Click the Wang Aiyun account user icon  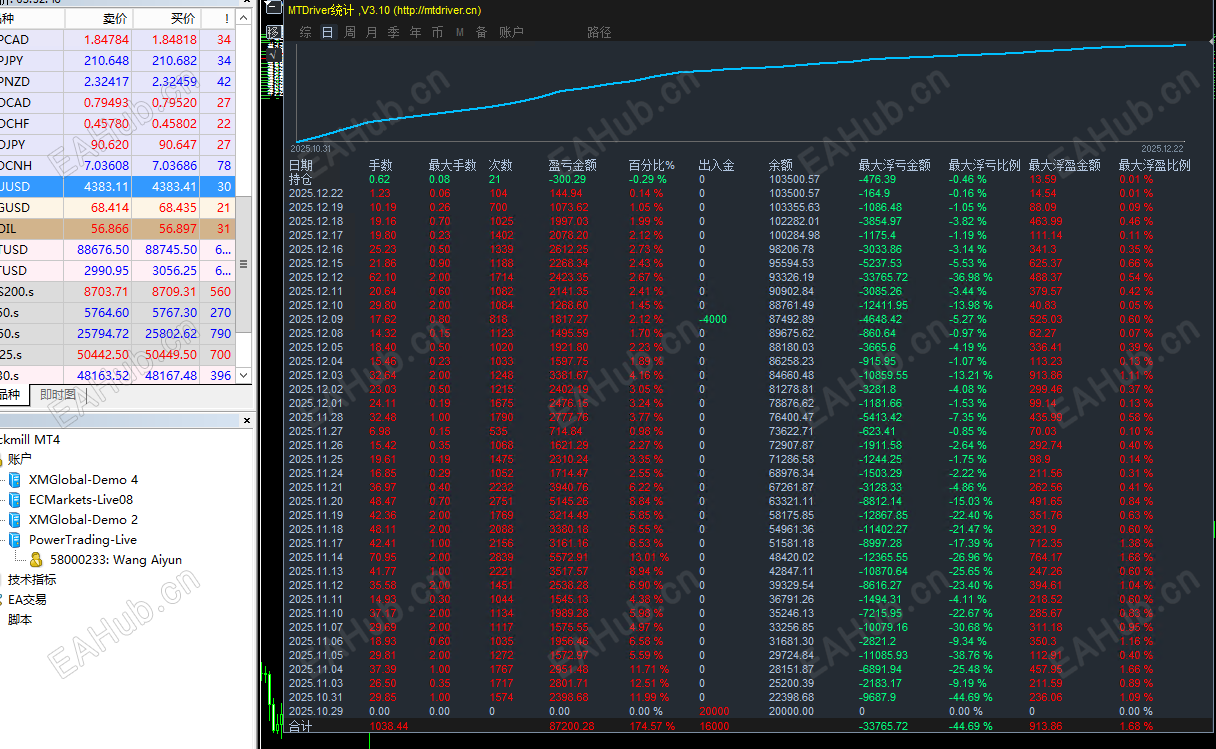click(36, 560)
